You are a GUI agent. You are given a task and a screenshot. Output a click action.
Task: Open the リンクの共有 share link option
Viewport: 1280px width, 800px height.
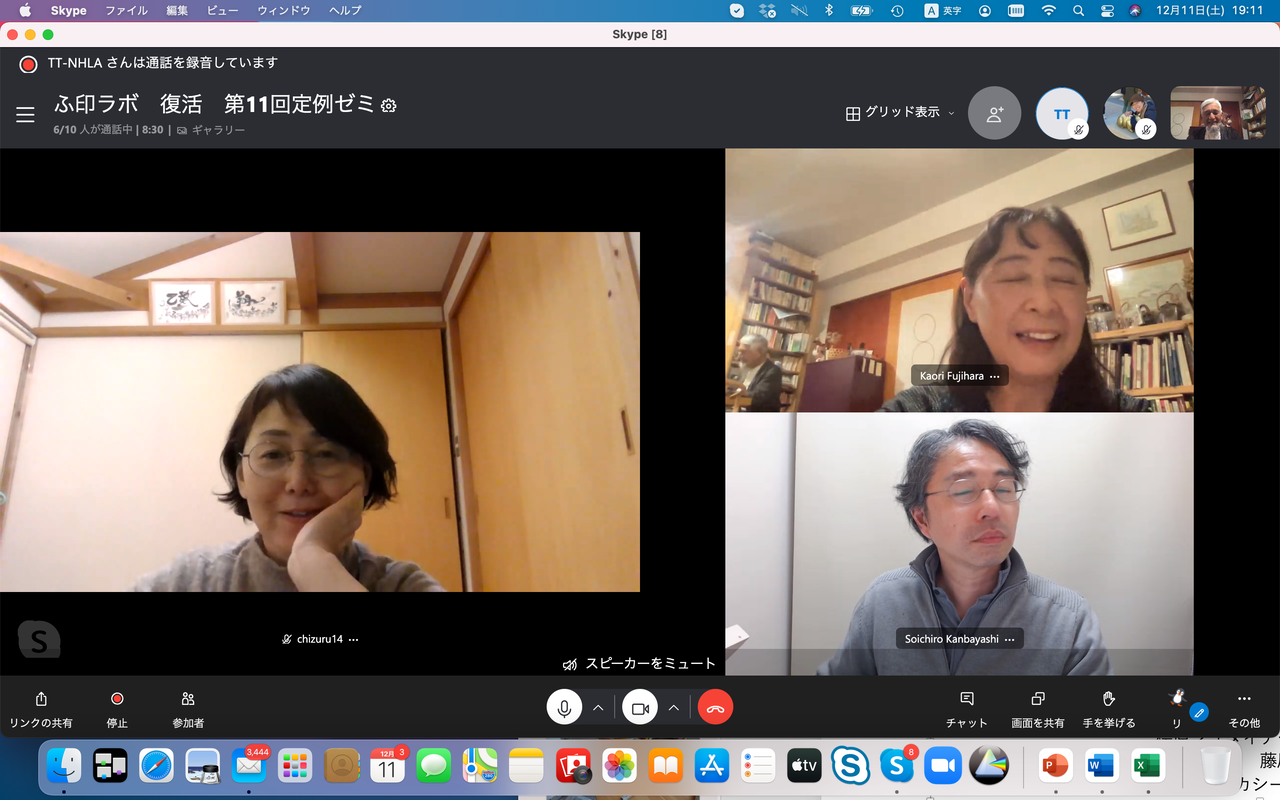[41, 708]
